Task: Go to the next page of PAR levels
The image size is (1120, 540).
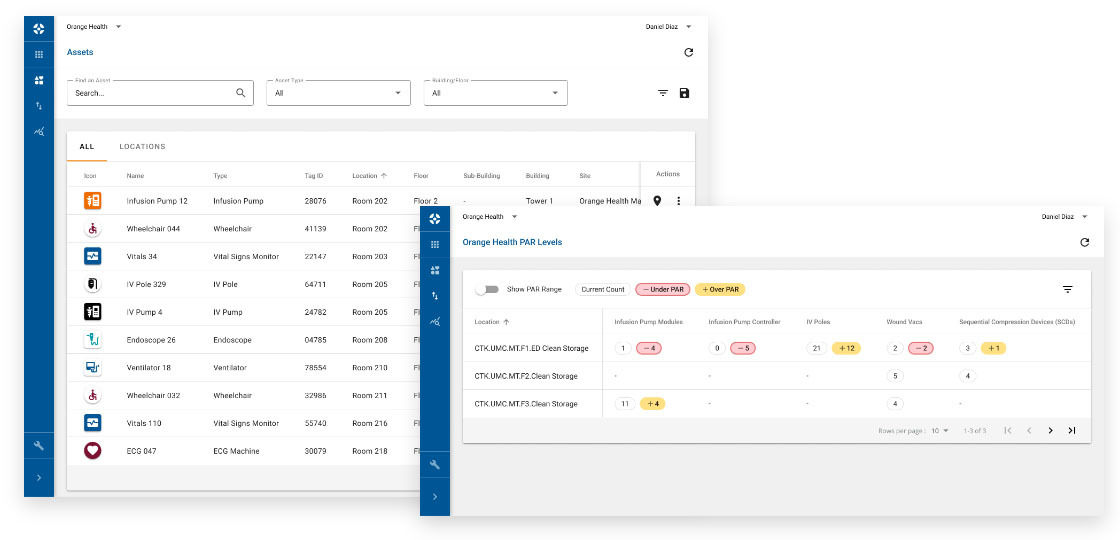Action: pos(1050,431)
